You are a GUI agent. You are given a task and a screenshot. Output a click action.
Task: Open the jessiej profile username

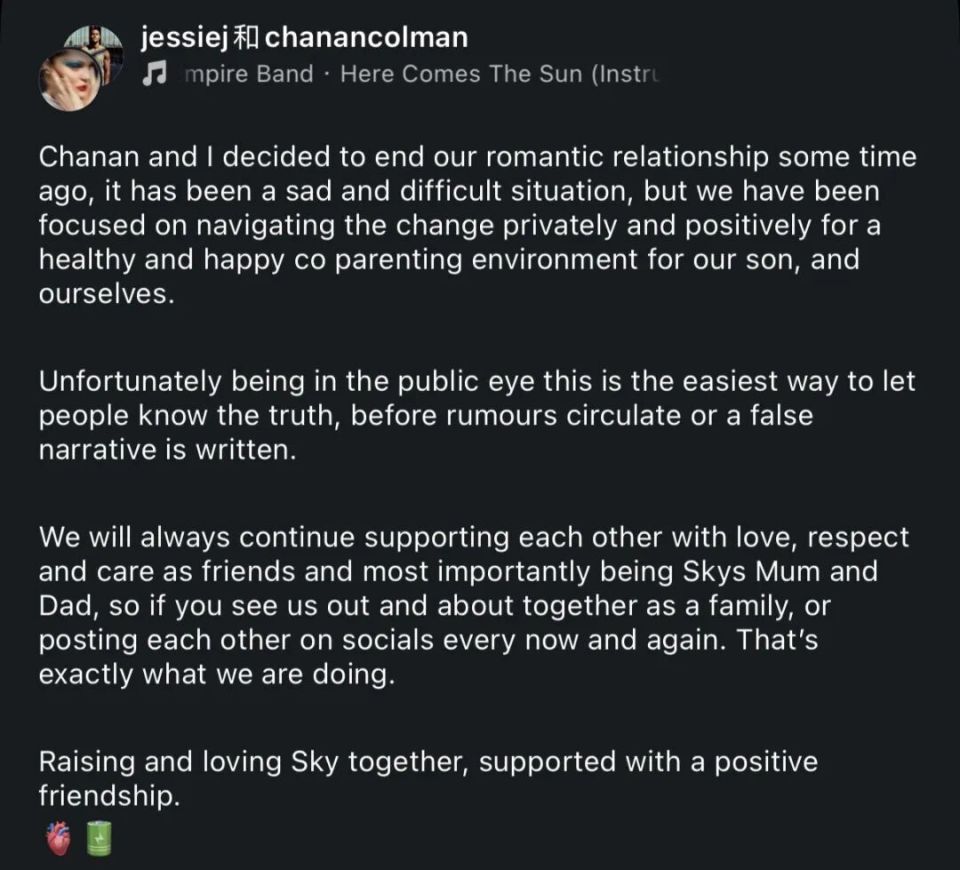(184, 38)
